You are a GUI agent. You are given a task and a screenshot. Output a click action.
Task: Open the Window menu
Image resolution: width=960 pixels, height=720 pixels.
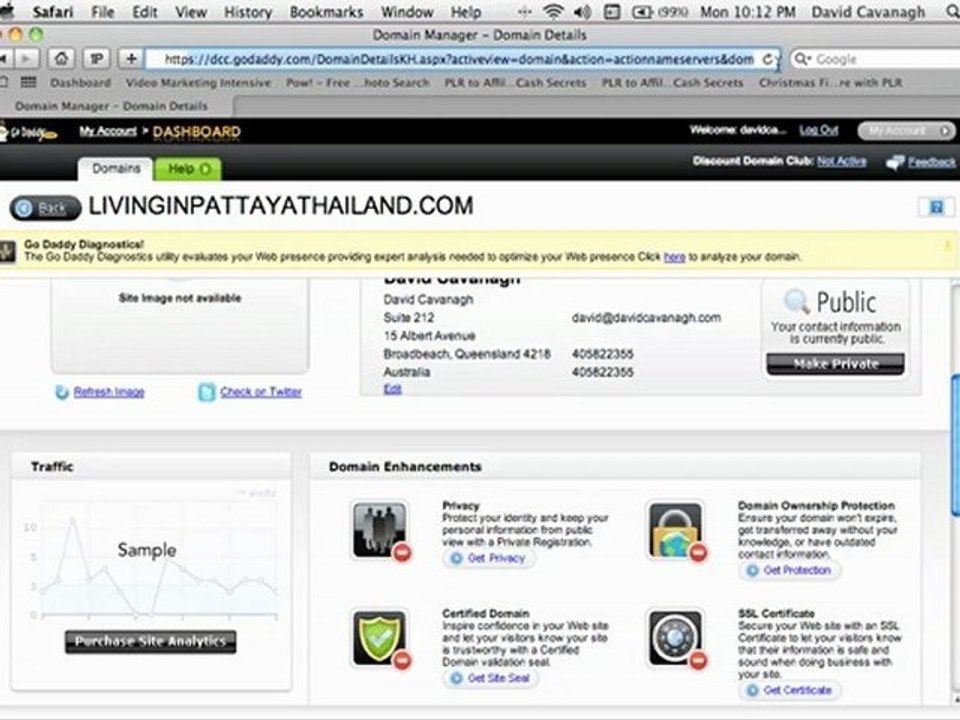(407, 12)
